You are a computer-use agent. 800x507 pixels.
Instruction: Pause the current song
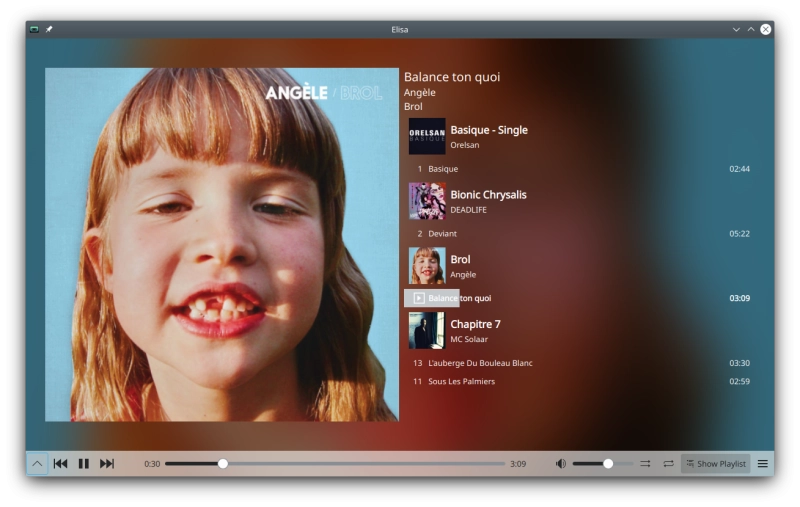[x=84, y=464]
